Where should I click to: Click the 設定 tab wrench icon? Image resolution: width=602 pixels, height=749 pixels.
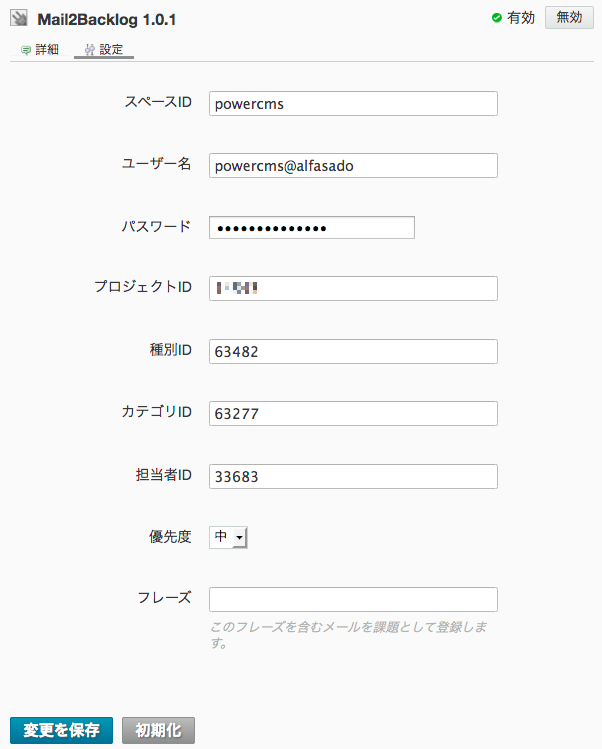click(89, 49)
